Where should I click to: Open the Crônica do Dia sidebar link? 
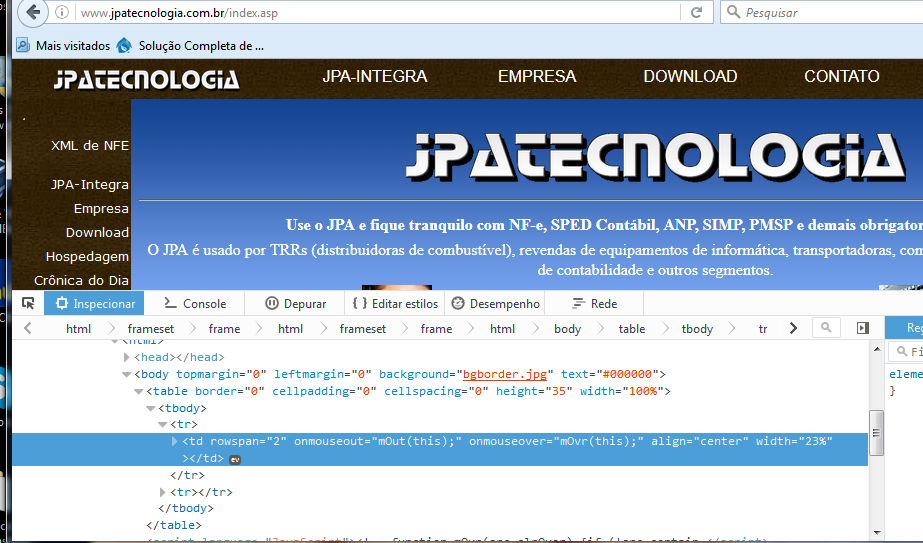(81, 280)
